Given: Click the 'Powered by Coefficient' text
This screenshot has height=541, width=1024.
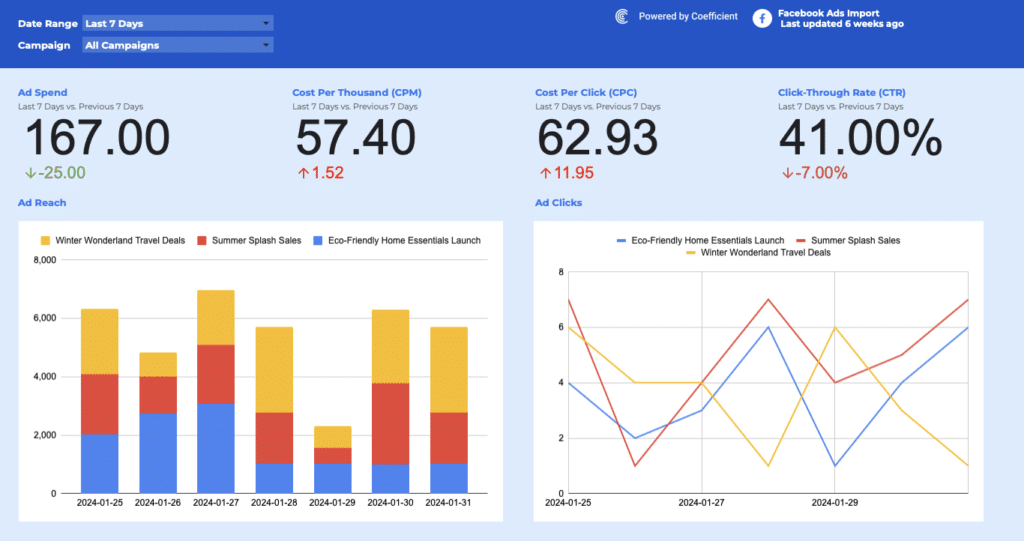Looking at the screenshot, I should coord(688,16).
